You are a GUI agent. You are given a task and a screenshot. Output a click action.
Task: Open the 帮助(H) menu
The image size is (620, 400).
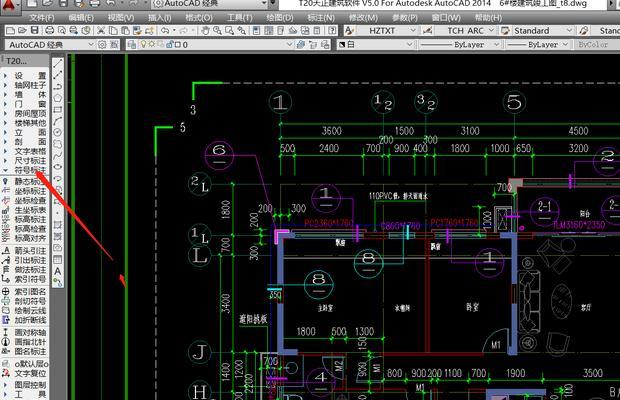tap(488, 18)
